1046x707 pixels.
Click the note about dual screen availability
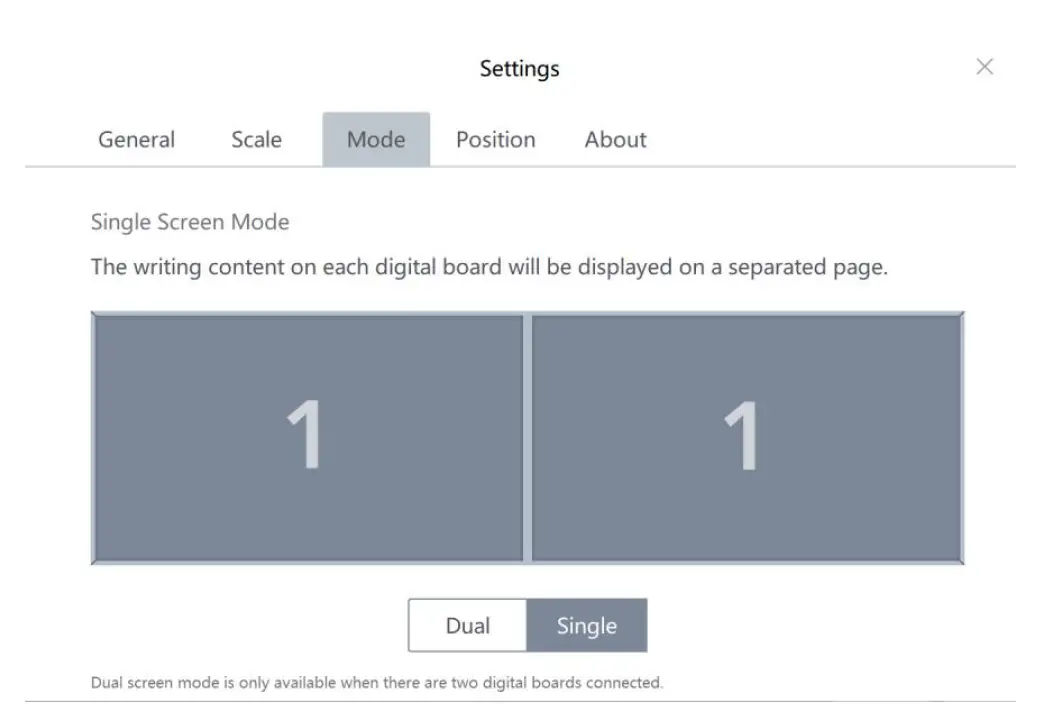pos(377,682)
